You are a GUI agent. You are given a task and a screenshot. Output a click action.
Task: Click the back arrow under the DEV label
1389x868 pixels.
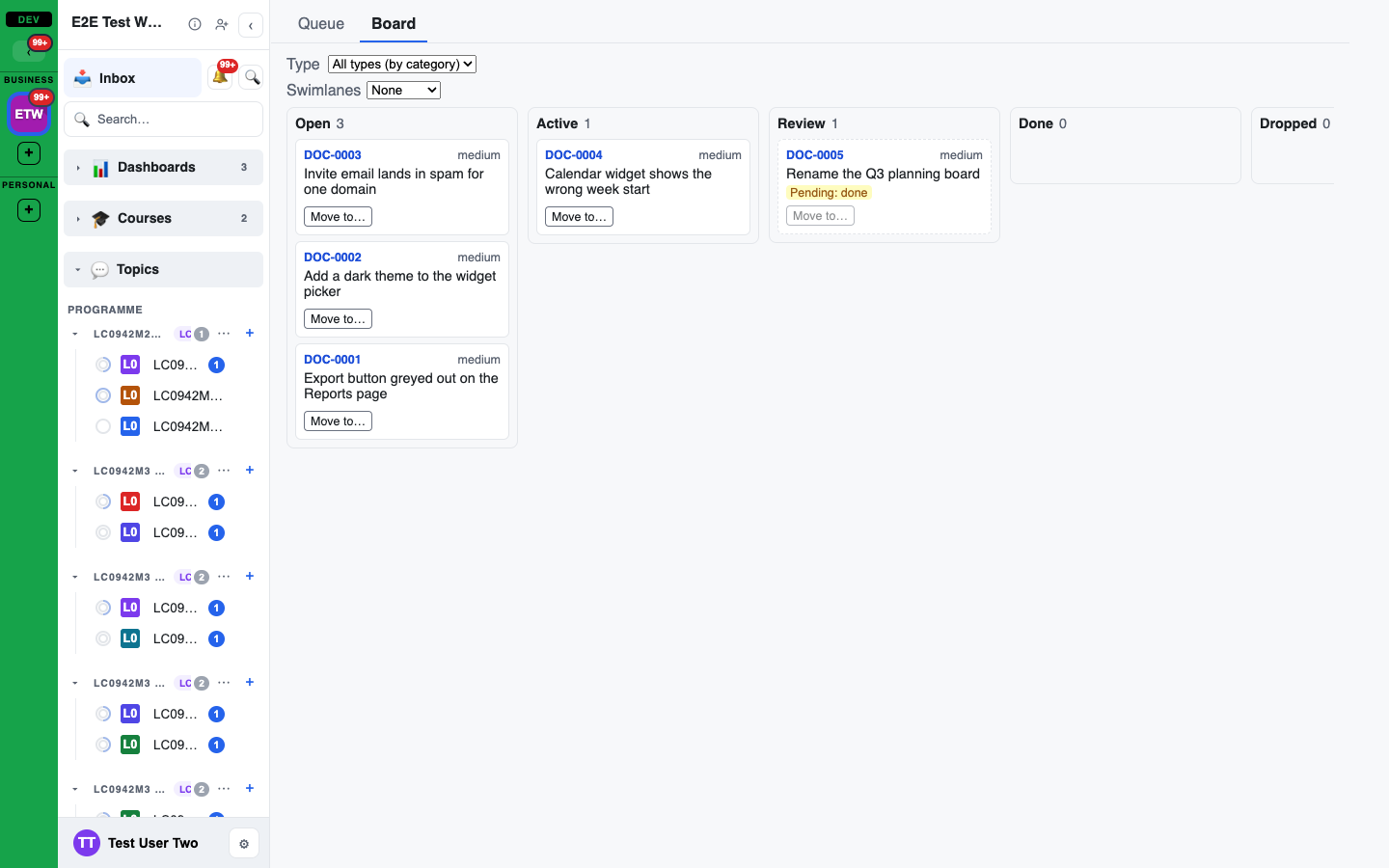click(x=28, y=50)
